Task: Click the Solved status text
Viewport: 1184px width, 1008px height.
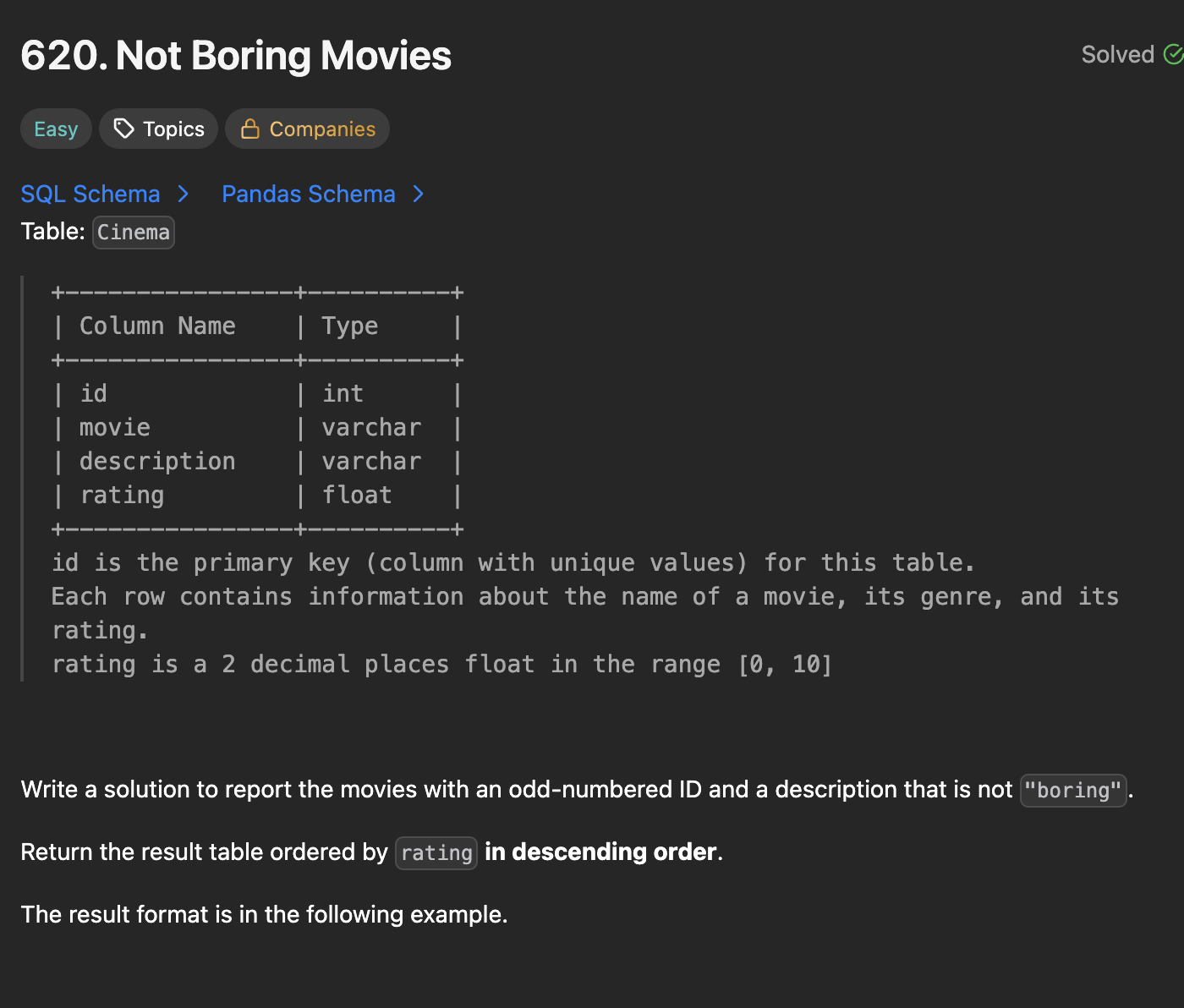Action: 1117,54
